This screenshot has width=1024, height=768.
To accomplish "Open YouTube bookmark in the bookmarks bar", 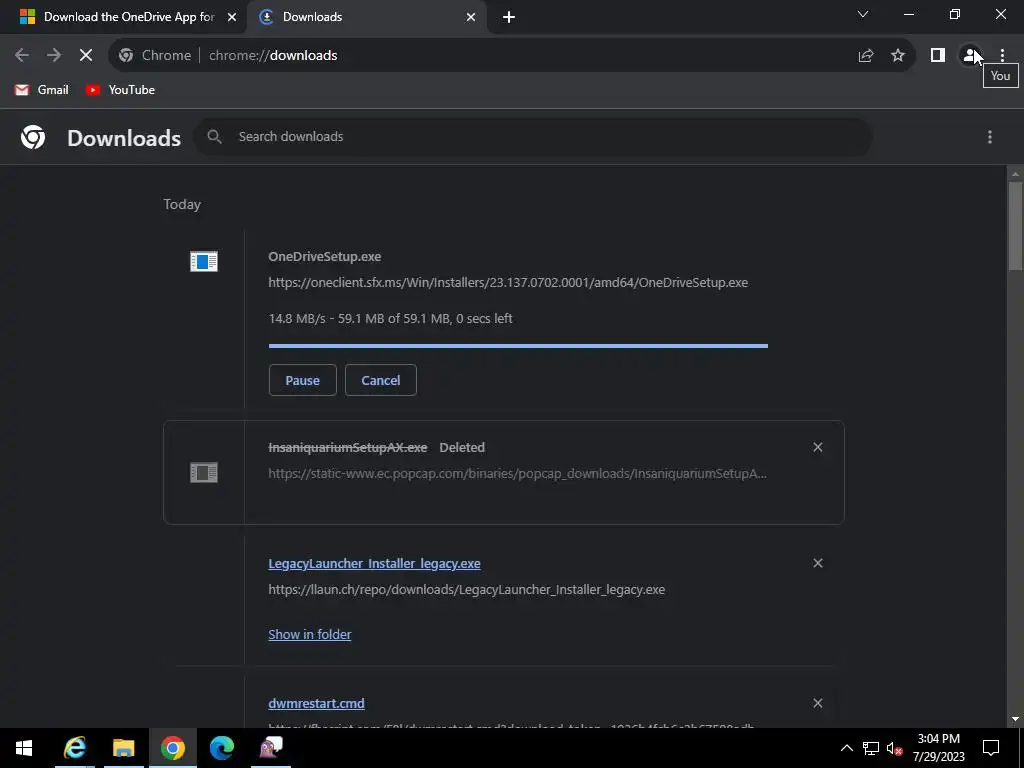I will [x=121, y=90].
